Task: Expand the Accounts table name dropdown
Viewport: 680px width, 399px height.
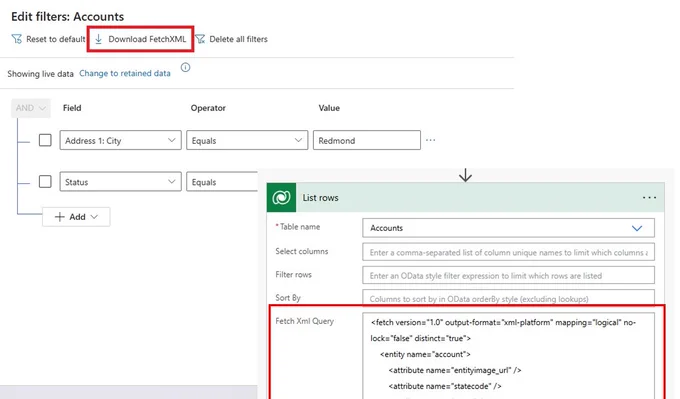Action: (637, 228)
